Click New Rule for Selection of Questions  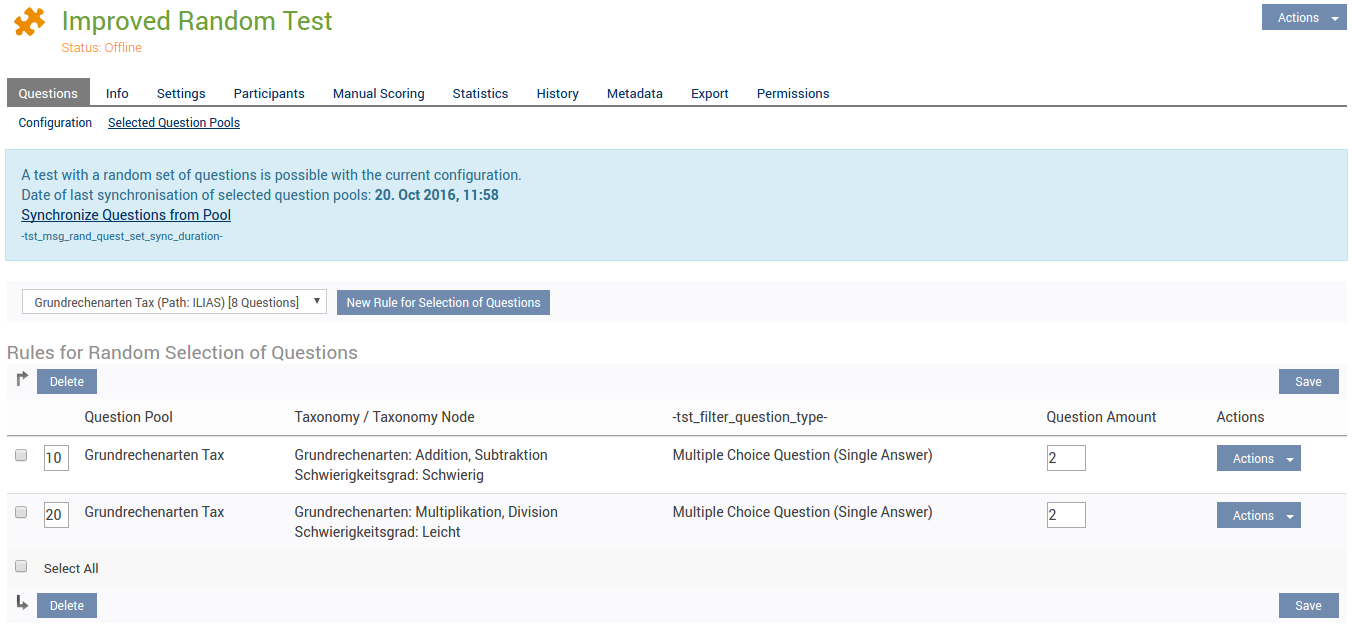click(x=443, y=302)
